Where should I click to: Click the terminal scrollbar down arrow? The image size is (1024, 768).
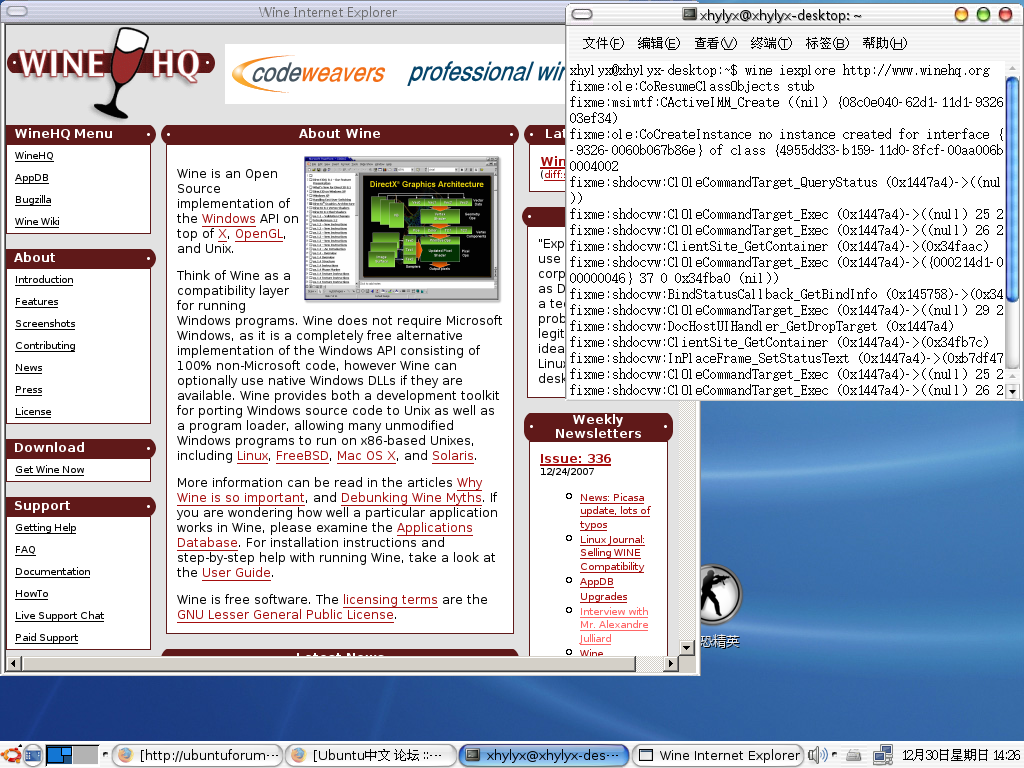[1013, 391]
